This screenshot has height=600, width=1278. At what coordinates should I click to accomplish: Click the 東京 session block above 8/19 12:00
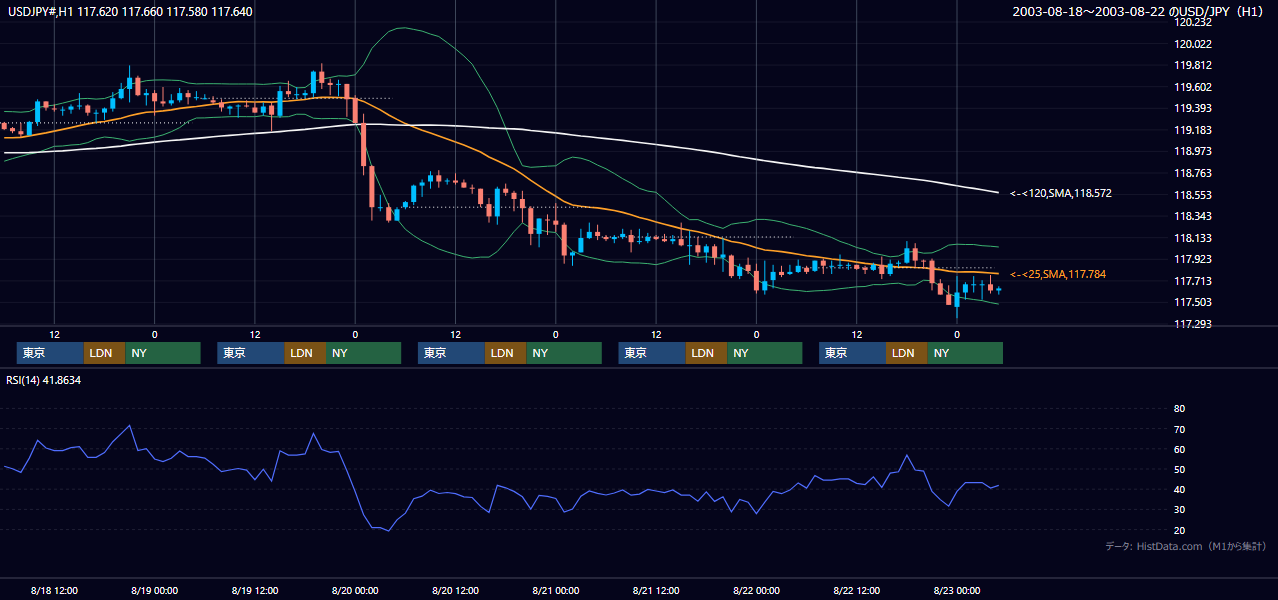pos(251,353)
